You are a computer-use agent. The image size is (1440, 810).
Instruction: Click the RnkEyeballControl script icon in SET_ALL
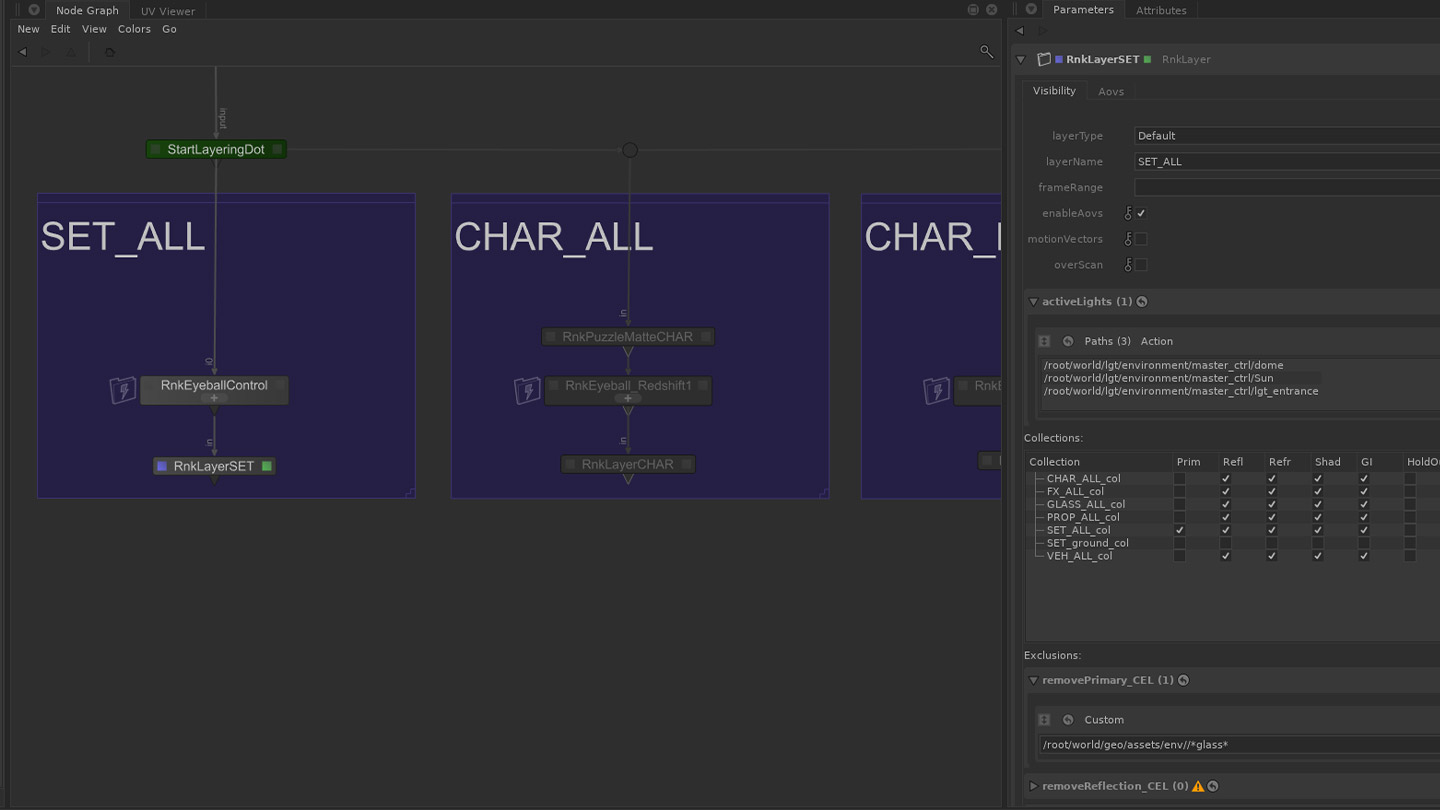coord(123,390)
